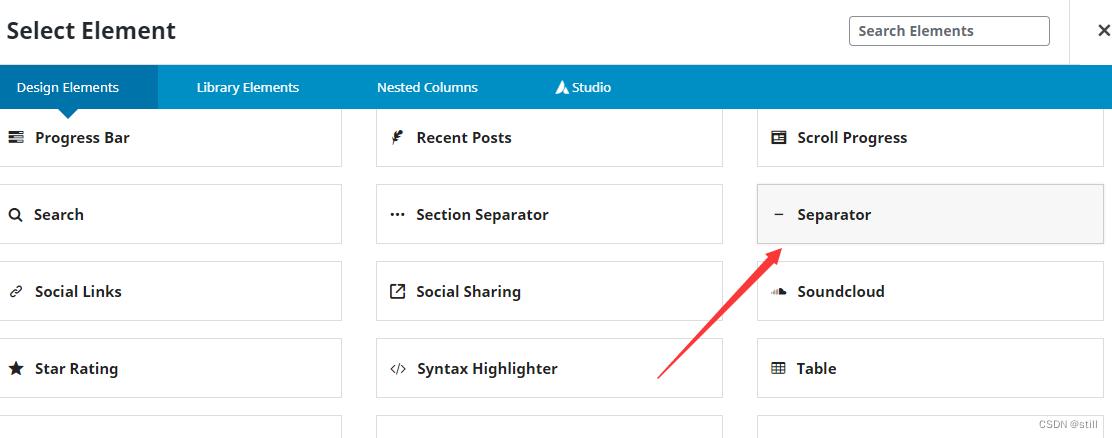Click the Select Element dialog title
This screenshot has width=1112, height=438.
coord(91,31)
